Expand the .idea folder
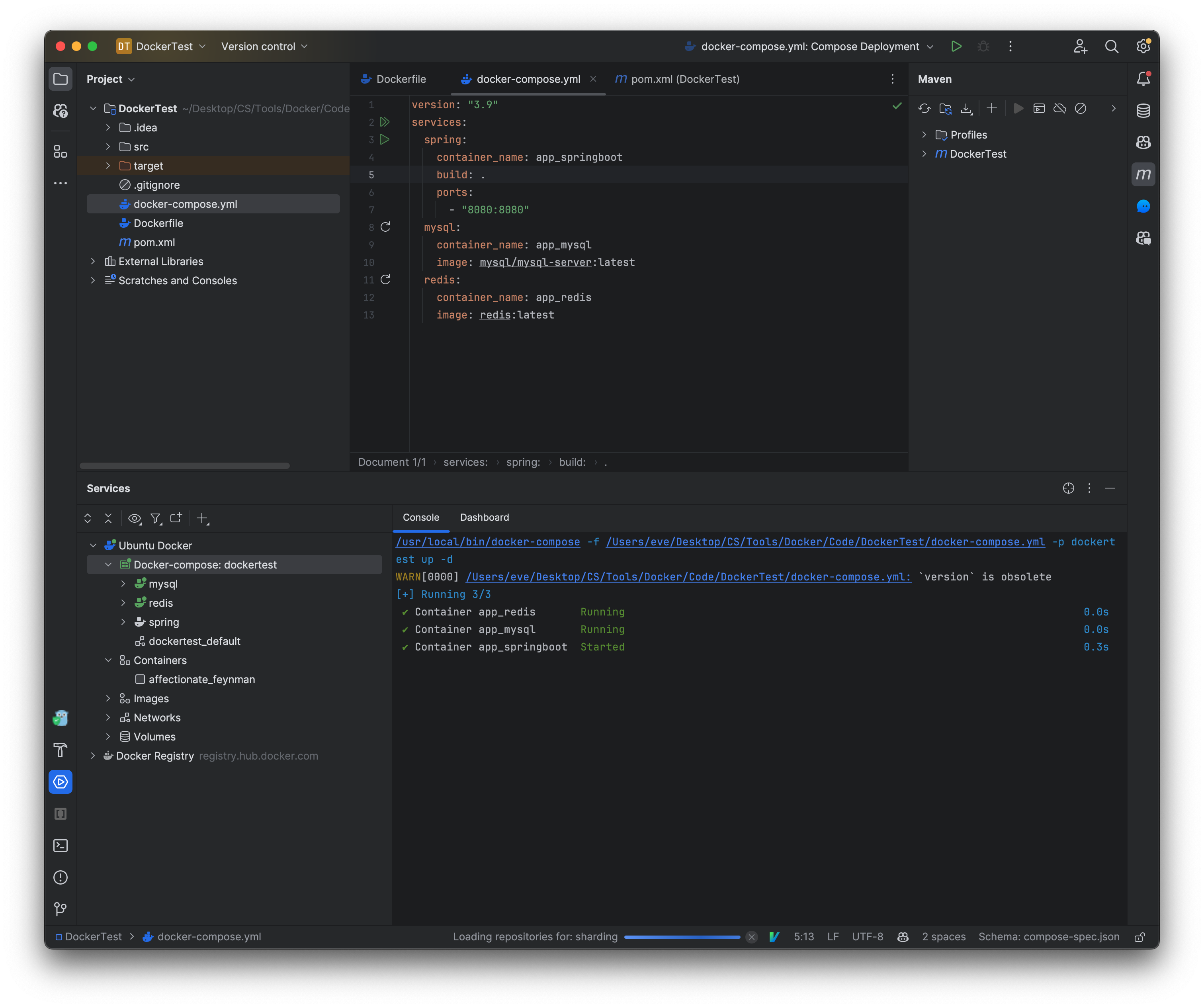1204x1008 pixels. (108, 127)
